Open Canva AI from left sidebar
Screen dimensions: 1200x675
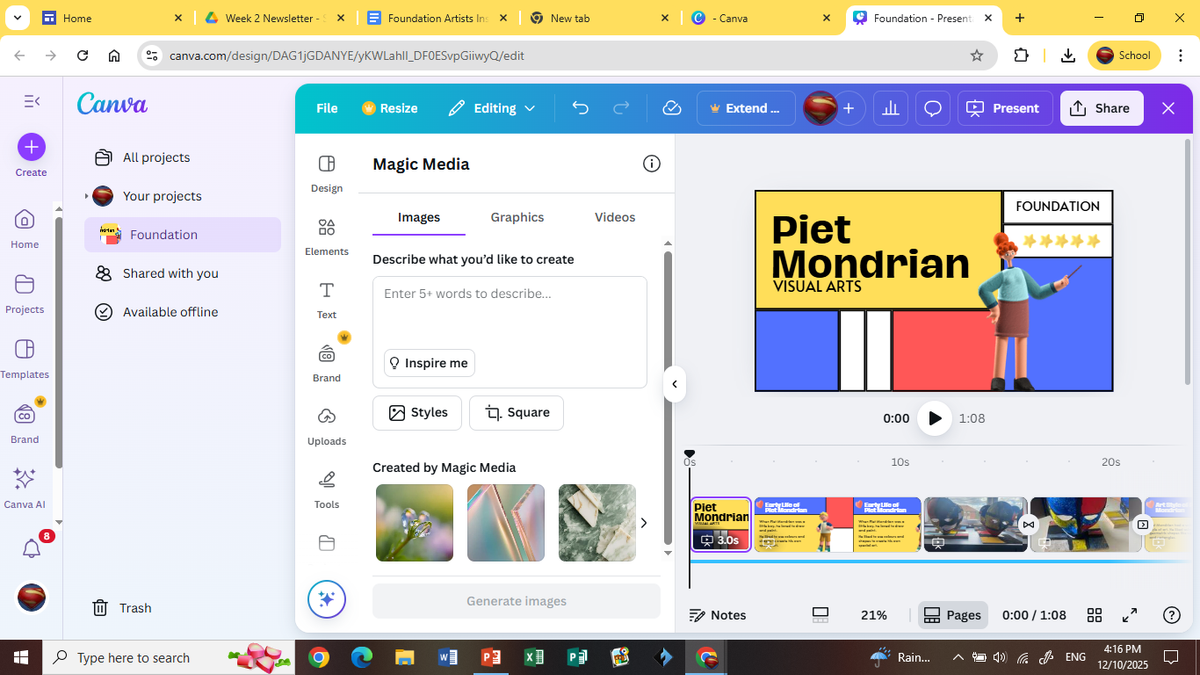25,486
